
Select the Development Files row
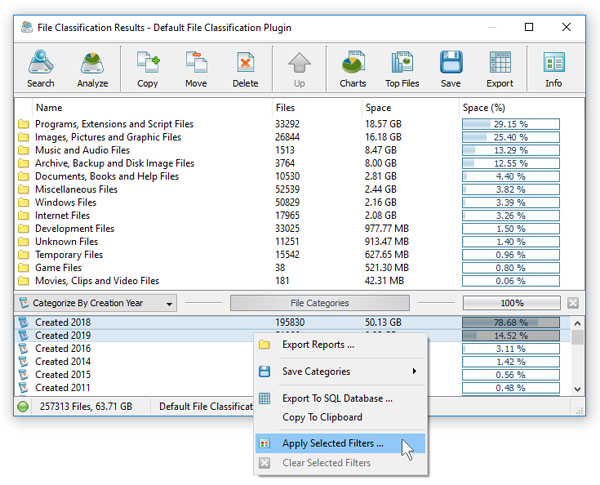coord(300,229)
